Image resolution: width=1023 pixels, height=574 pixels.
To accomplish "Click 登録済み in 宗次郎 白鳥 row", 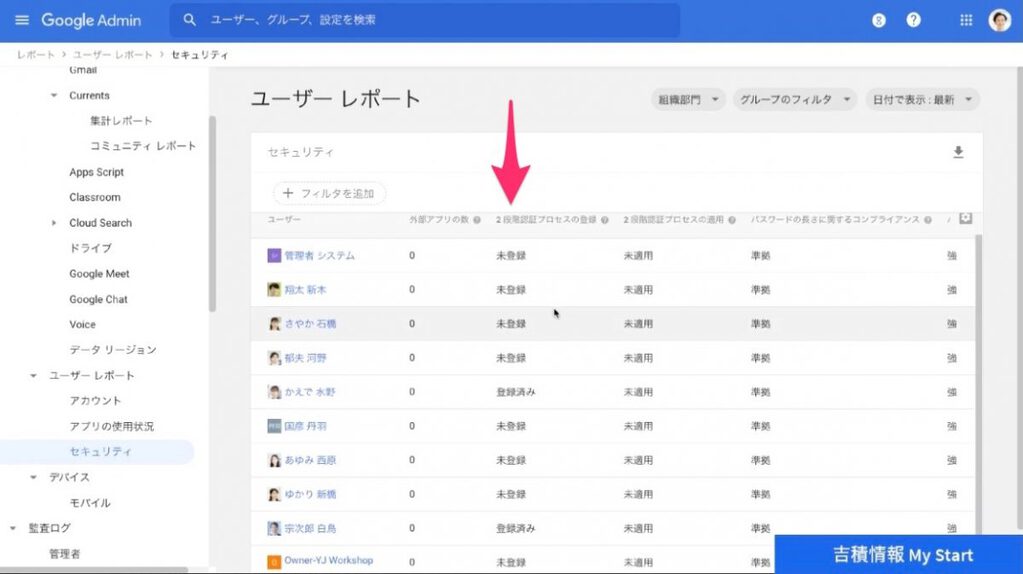I will point(515,528).
